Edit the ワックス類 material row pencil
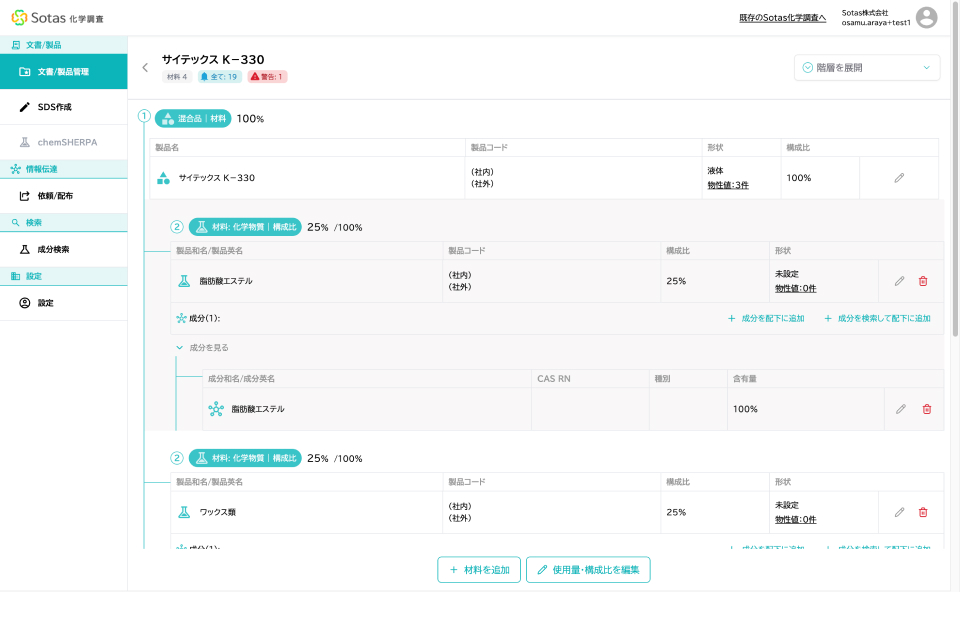Image resolution: width=960 pixels, height=640 pixels. pos(899,512)
